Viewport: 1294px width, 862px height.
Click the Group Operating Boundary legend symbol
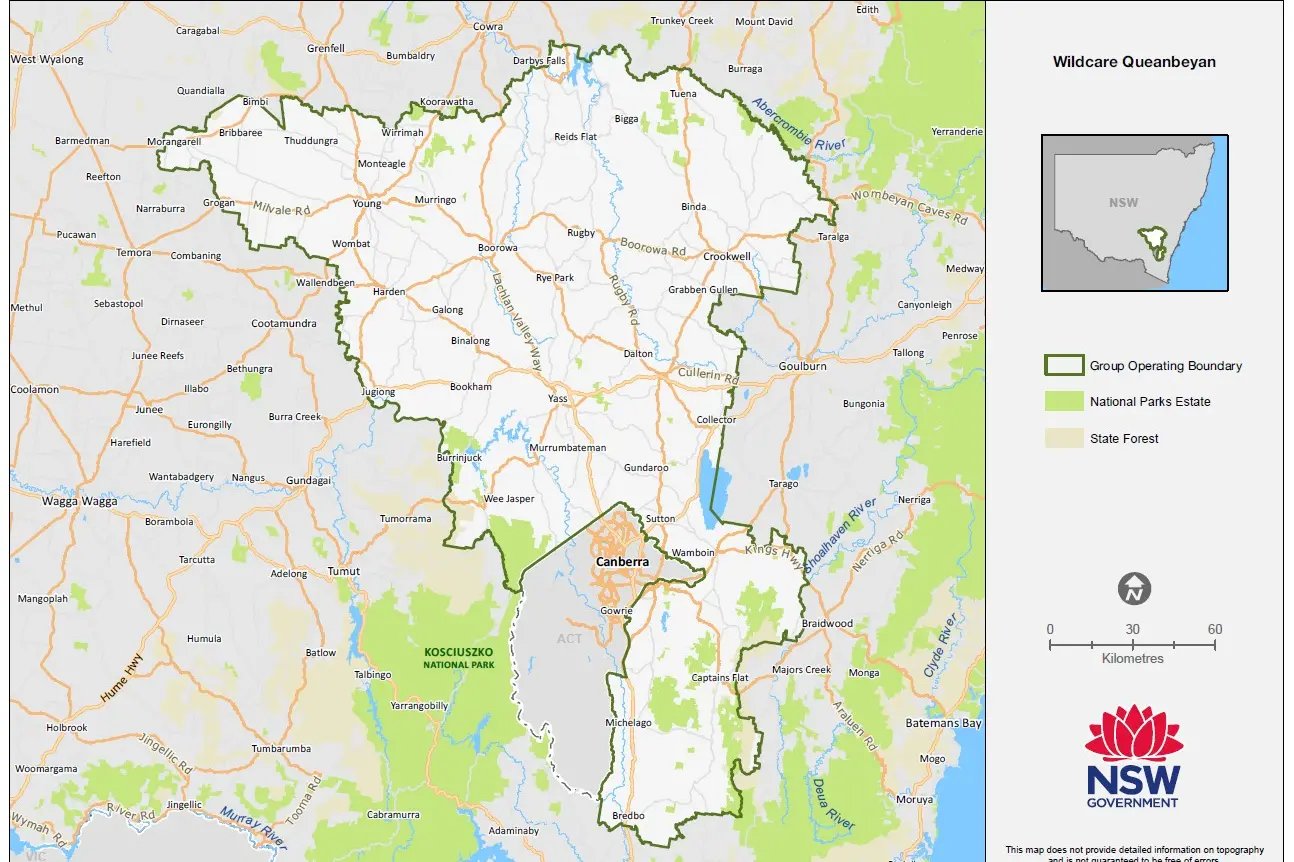(1063, 366)
